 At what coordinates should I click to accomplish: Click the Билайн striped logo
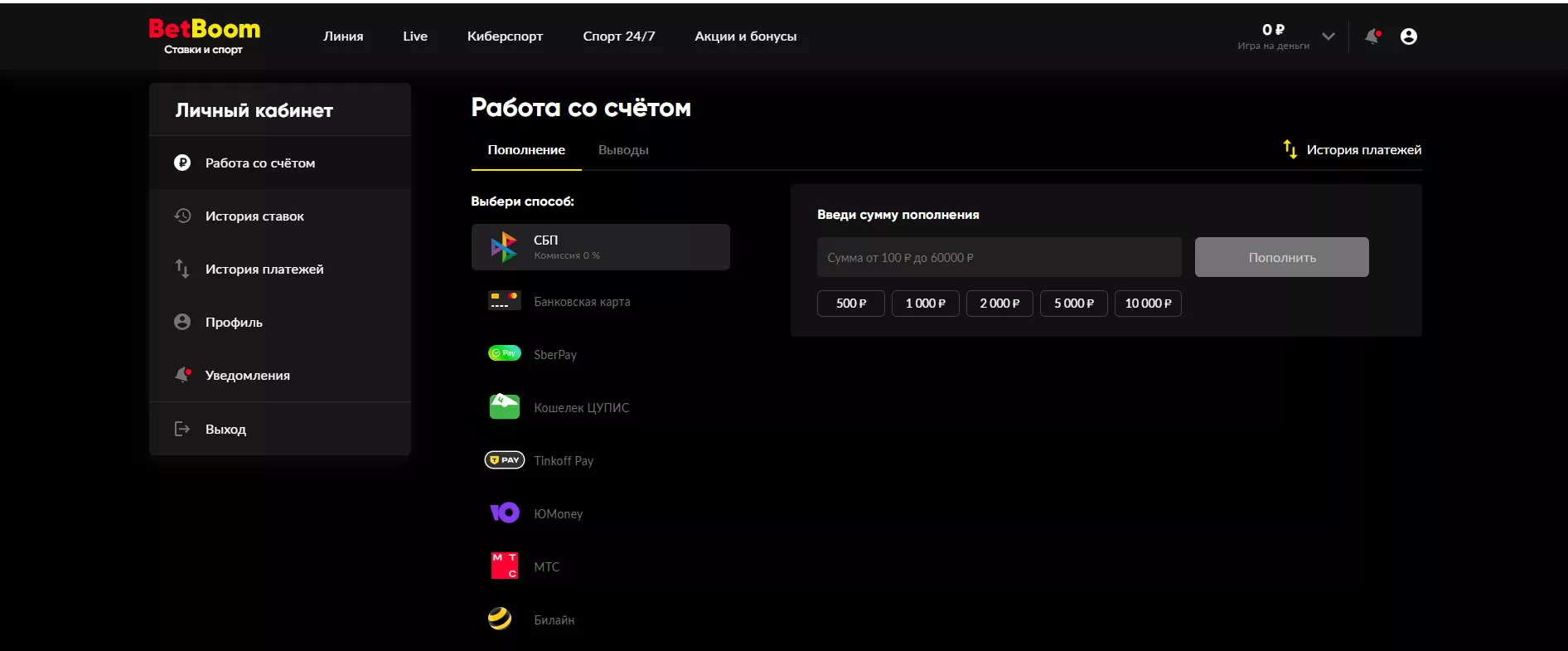click(500, 619)
